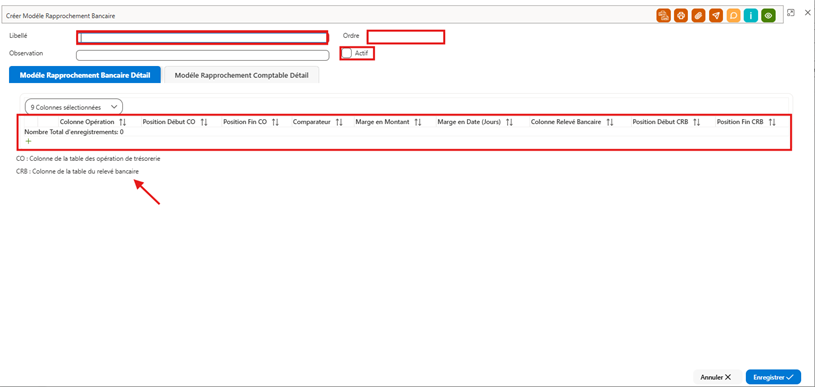Click into the Observation text field
Image resolution: width=815 pixels, height=387 pixels.
[x=203, y=55]
